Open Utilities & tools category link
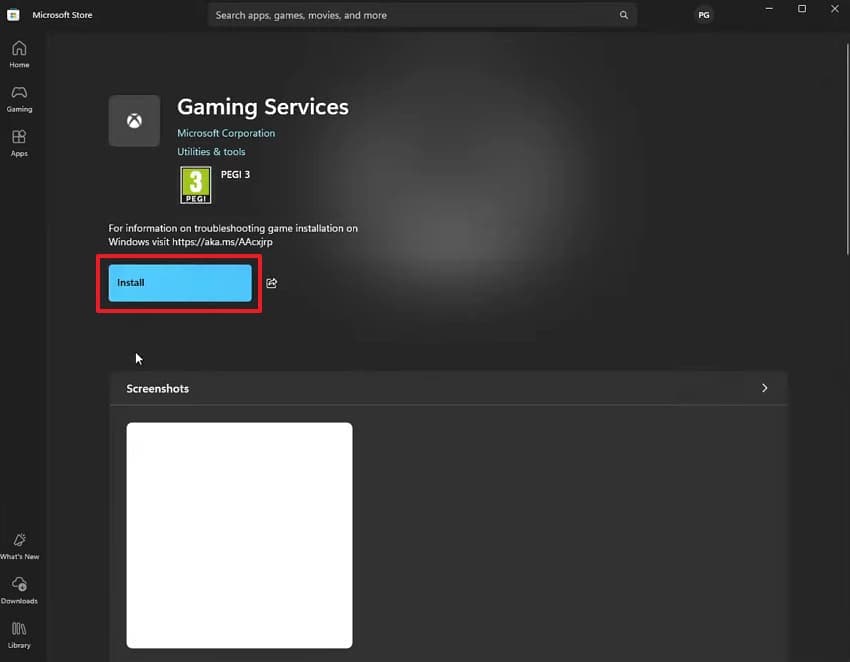This screenshot has width=850, height=662. pos(211,152)
